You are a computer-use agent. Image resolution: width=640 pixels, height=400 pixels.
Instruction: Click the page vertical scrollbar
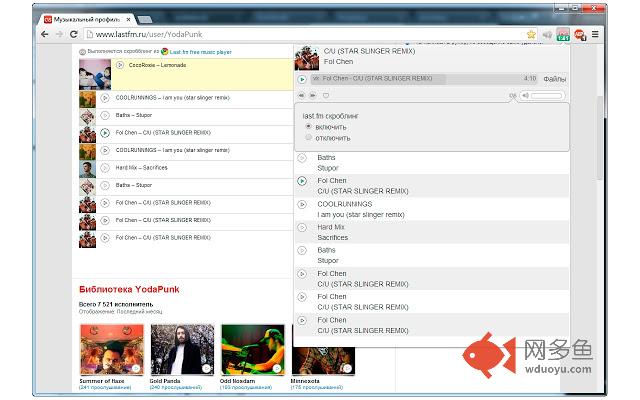tap(600, 139)
